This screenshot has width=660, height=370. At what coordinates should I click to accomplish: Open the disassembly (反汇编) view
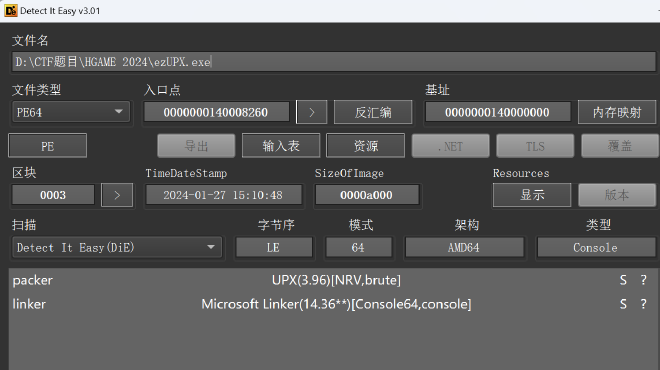point(373,112)
